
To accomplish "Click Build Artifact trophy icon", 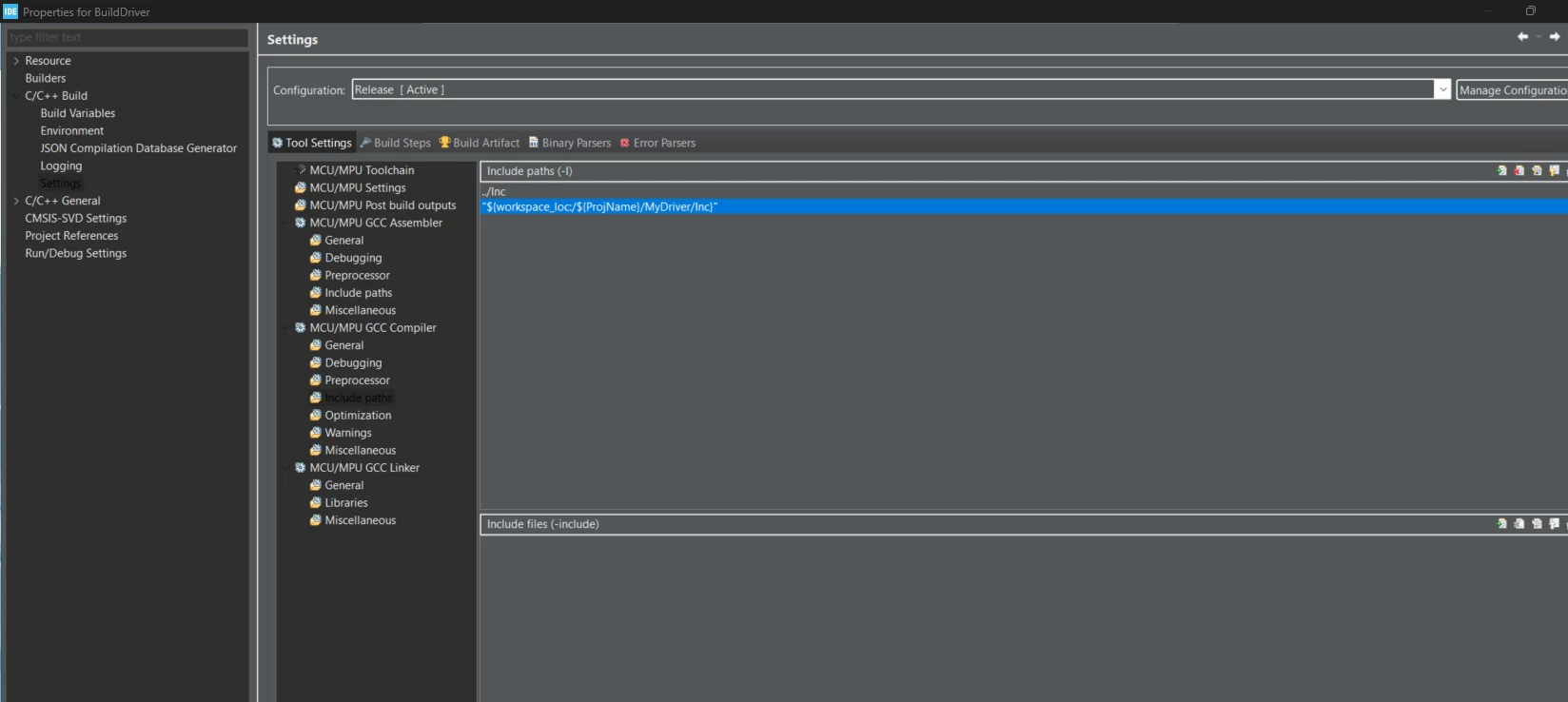I will coord(444,143).
